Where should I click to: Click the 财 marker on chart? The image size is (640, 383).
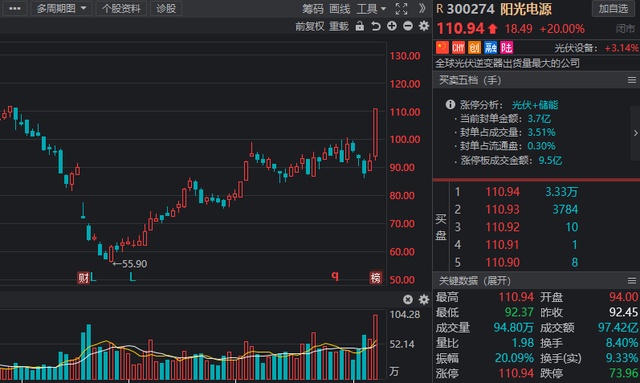pyautogui.click(x=83, y=278)
